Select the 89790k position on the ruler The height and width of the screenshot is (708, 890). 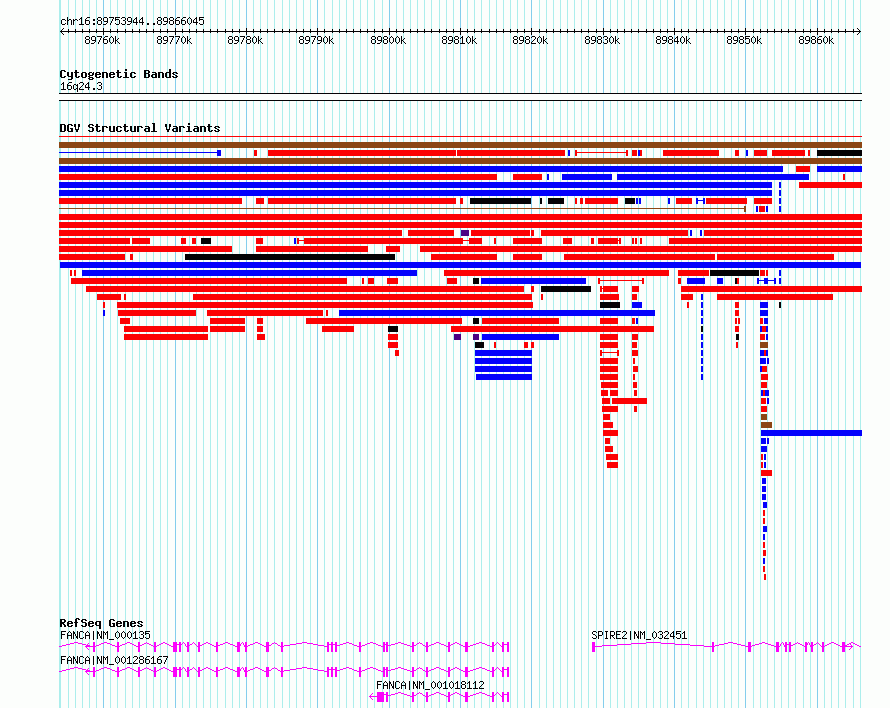click(316, 40)
